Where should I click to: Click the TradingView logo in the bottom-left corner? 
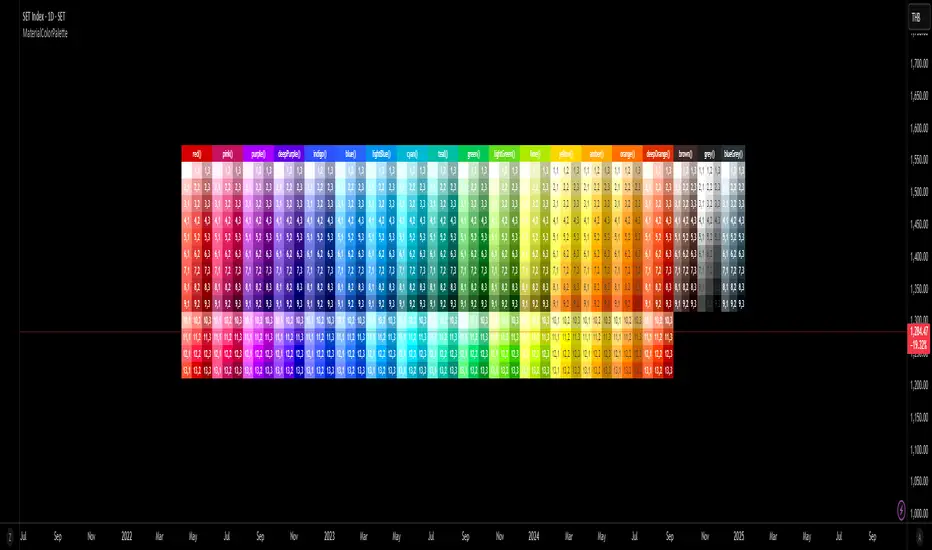point(11,536)
